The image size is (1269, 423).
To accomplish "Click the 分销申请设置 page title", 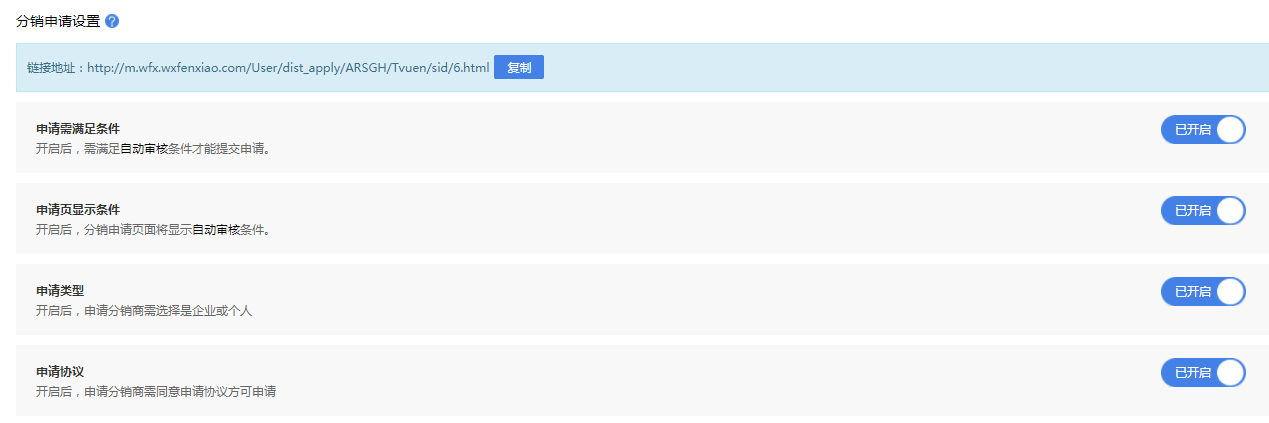I will coord(58,21).
